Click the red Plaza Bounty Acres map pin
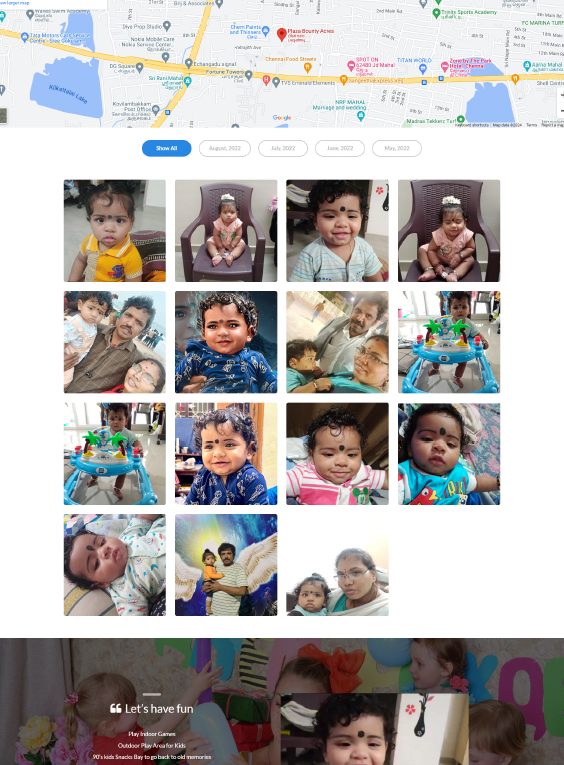564x765 pixels. coord(282,34)
